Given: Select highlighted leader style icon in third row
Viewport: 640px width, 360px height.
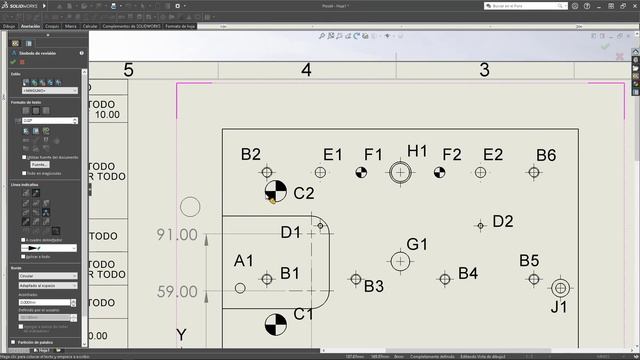Looking at the screenshot, I should click(x=46, y=212).
